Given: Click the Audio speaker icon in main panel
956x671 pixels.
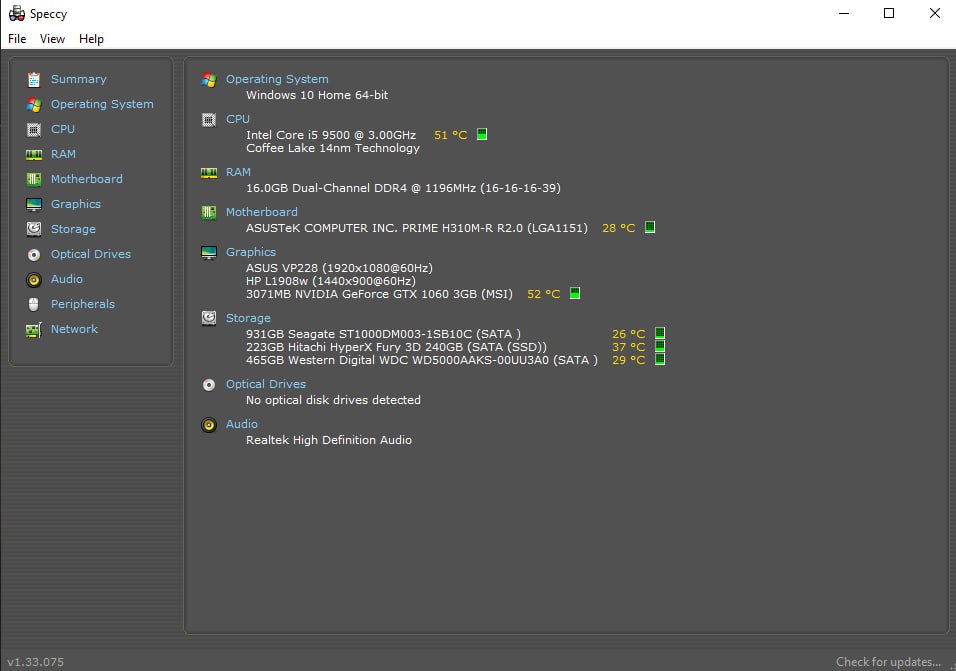Looking at the screenshot, I should (209, 425).
